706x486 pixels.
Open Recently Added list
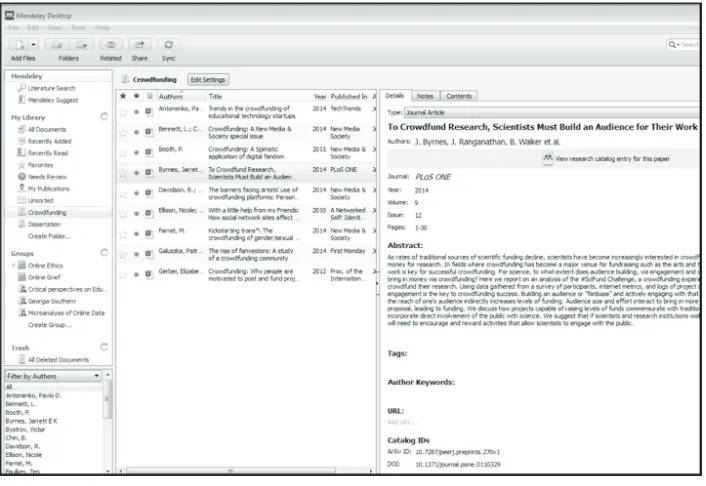tap(49, 141)
